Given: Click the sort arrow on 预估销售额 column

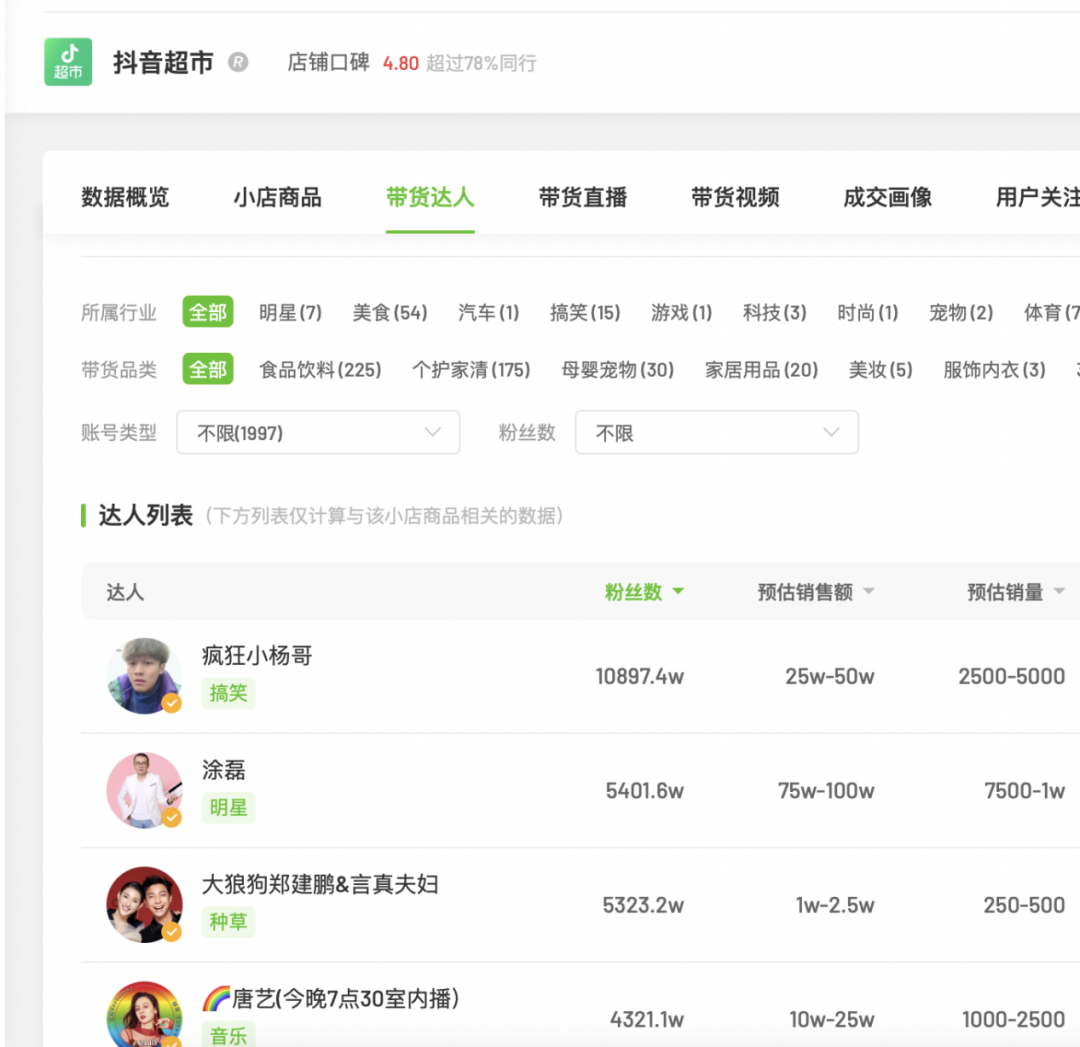Looking at the screenshot, I should coord(868,591).
